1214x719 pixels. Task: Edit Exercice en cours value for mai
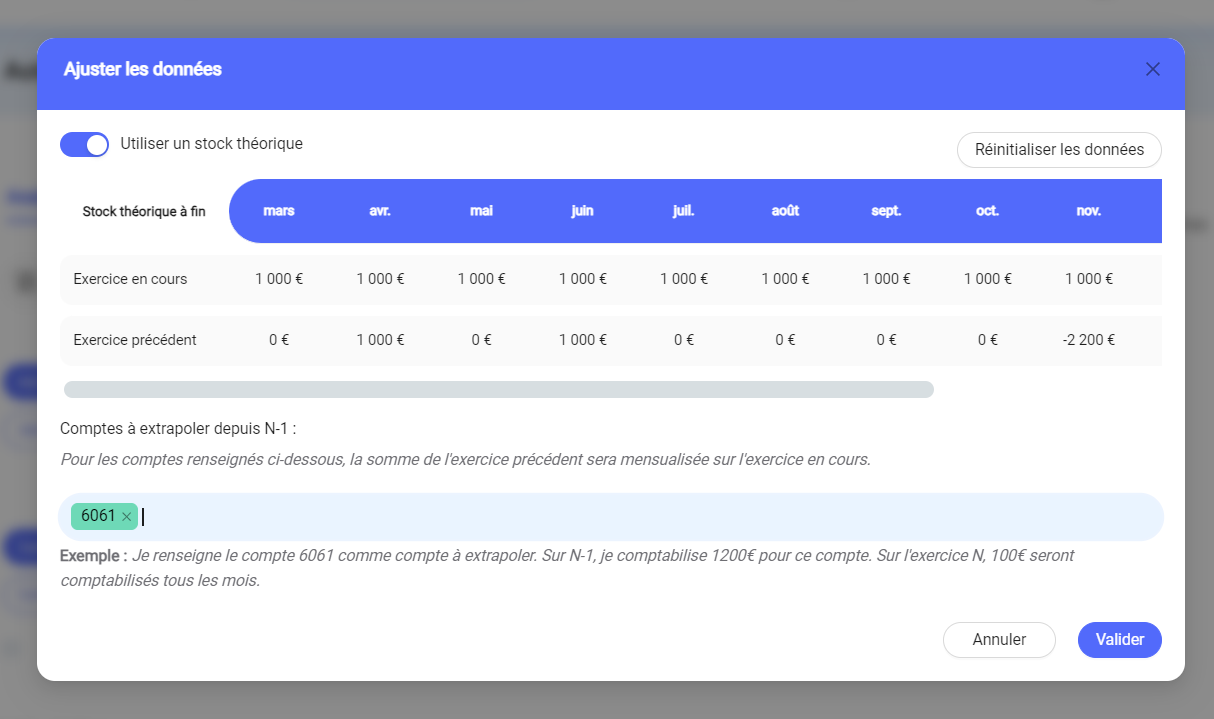point(481,279)
